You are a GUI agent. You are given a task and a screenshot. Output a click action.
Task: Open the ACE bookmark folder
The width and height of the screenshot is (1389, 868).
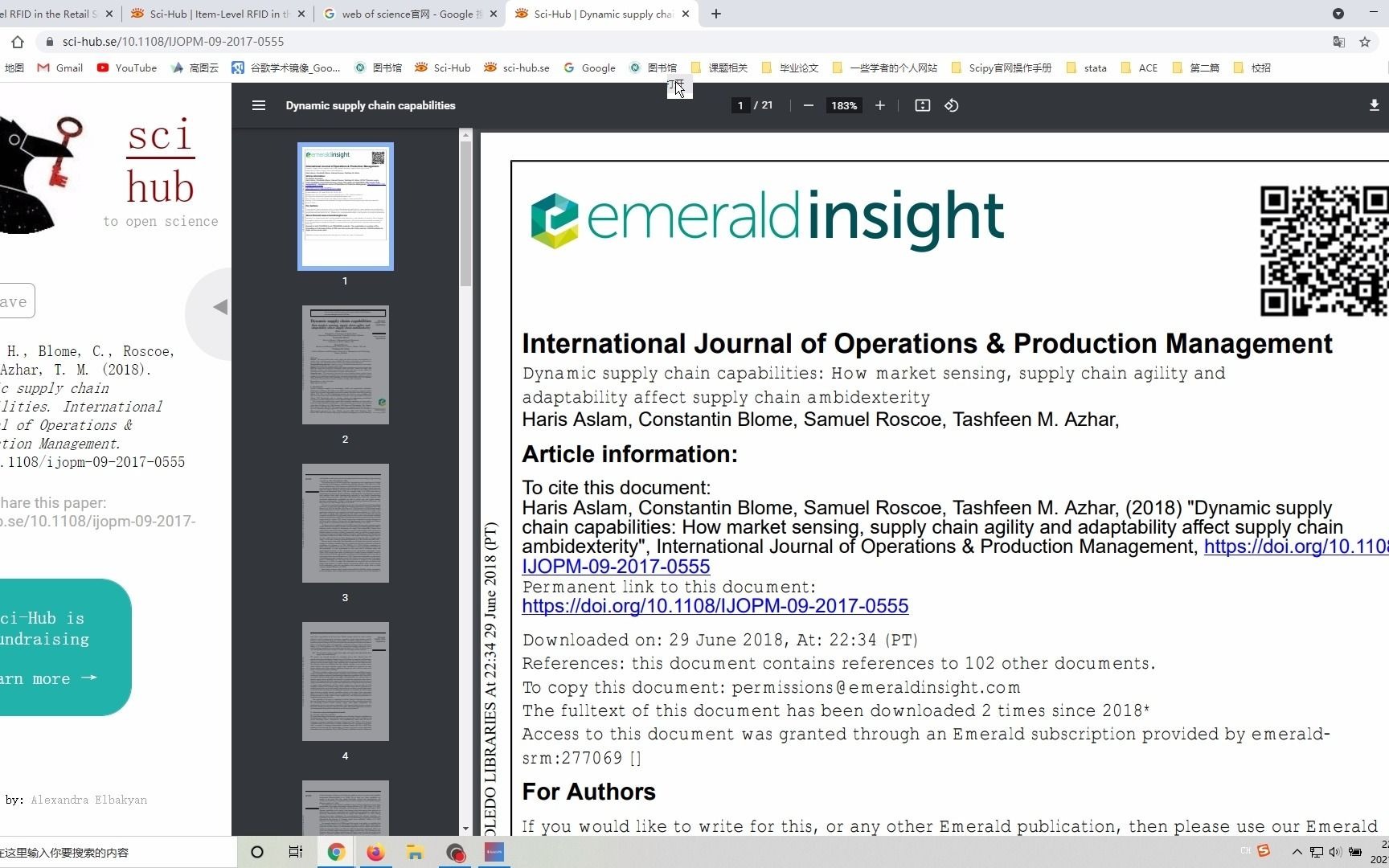[x=1140, y=68]
